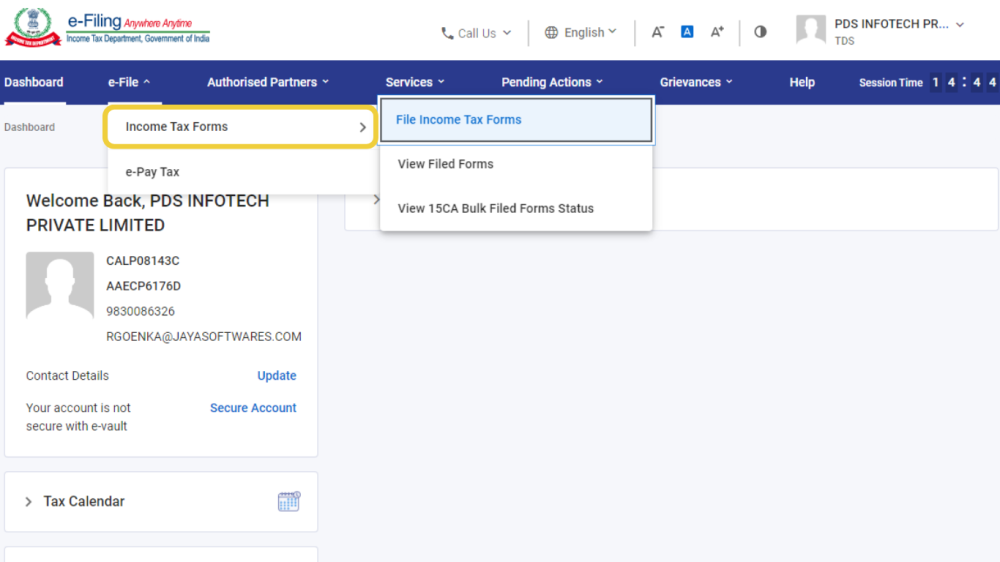This screenshot has width=1000, height=562.
Task: Select Income Tax Forms menu entry
Action: pos(240,127)
